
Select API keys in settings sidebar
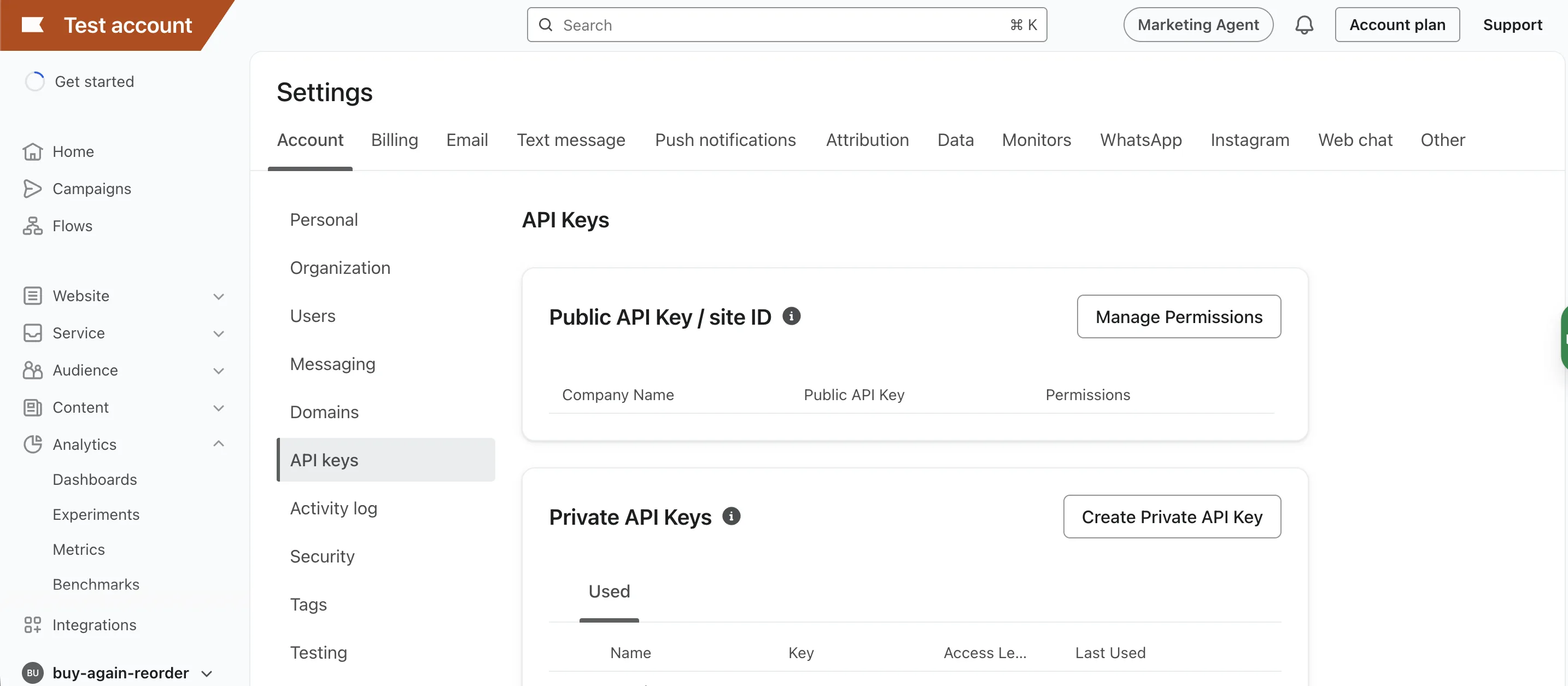(386, 460)
